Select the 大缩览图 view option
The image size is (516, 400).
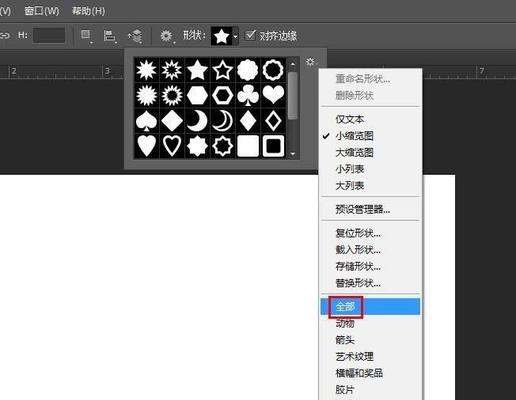pyautogui.click(x=354, y=153)
